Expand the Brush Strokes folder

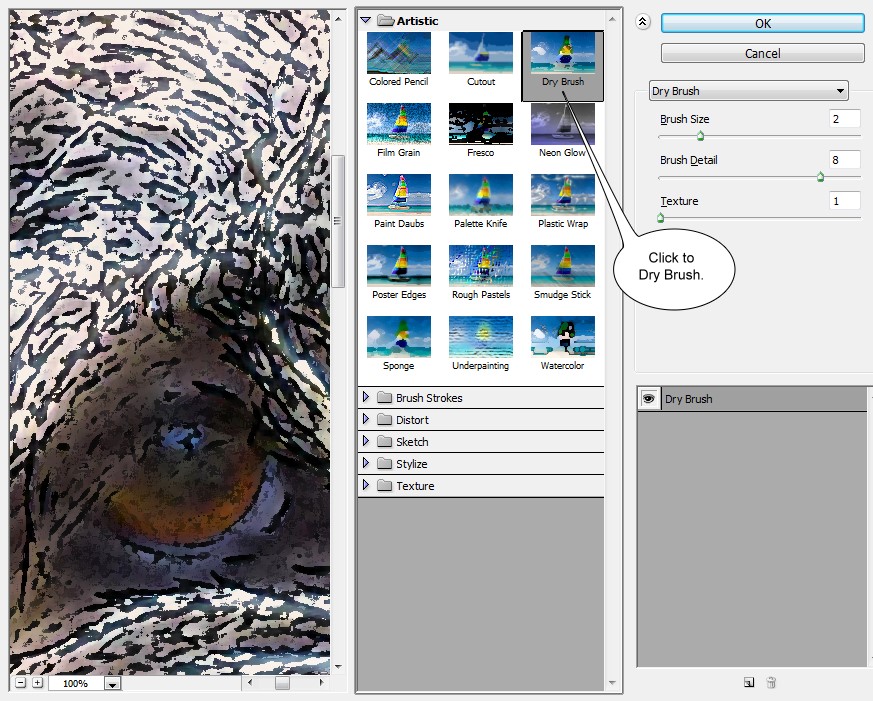point(366,398)
